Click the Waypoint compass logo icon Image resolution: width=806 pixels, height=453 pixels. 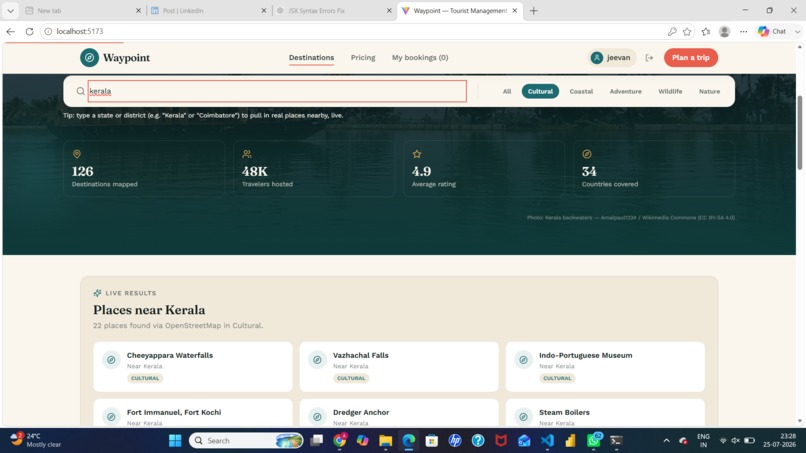point(89,58)
